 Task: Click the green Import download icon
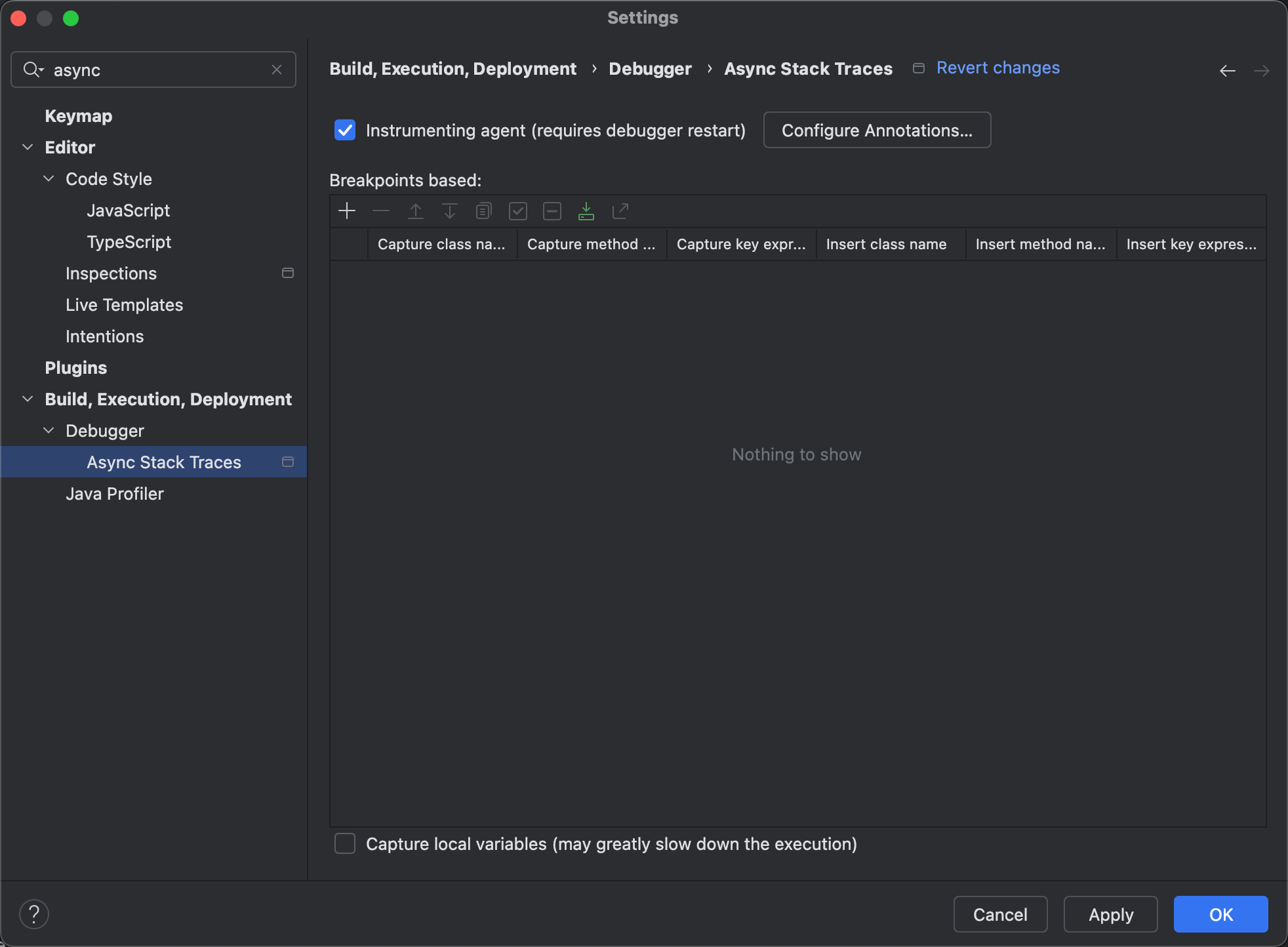click(586, 211)
